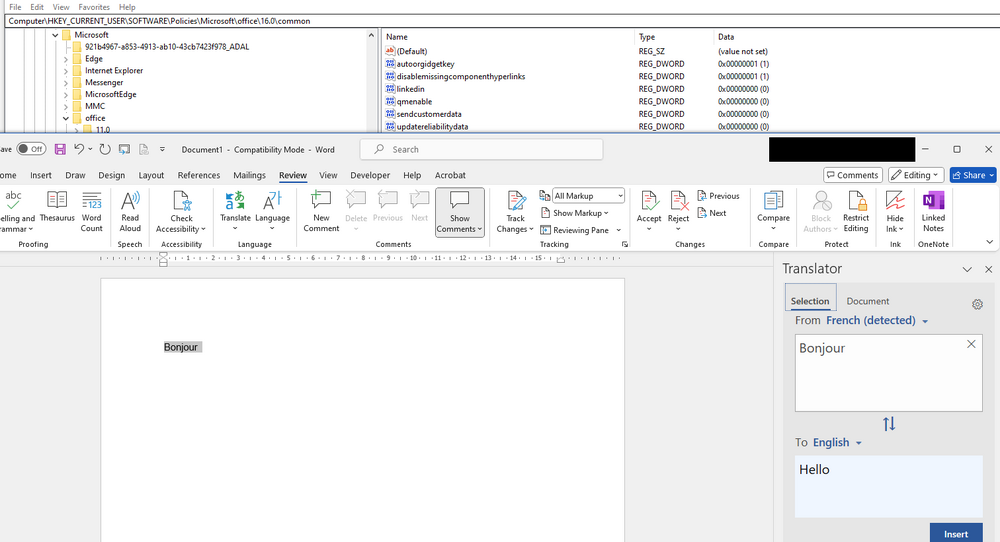Enable Track Changes
The height and width of the screenshot is (542, 1000).
coord(515,212)
